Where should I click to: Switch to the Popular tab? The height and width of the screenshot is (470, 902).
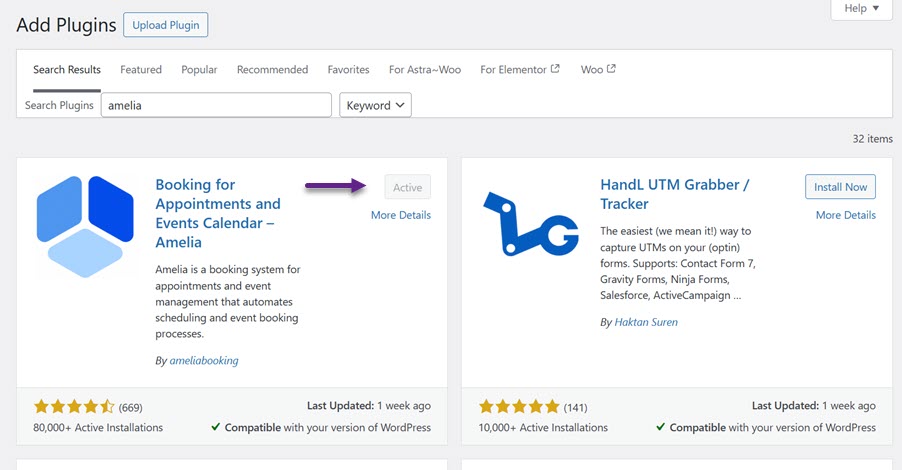click(199, 70)
